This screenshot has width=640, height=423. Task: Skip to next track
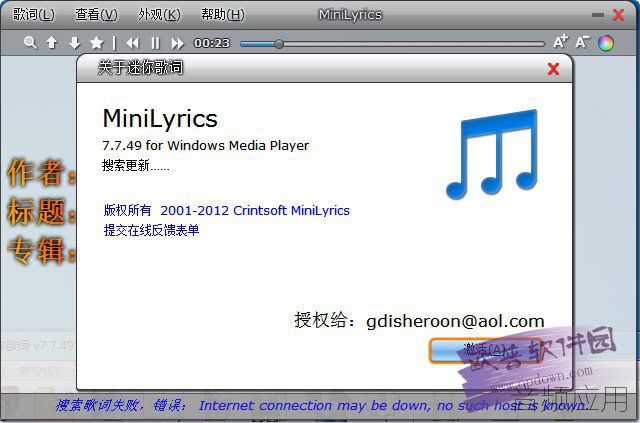click(178, 43)
